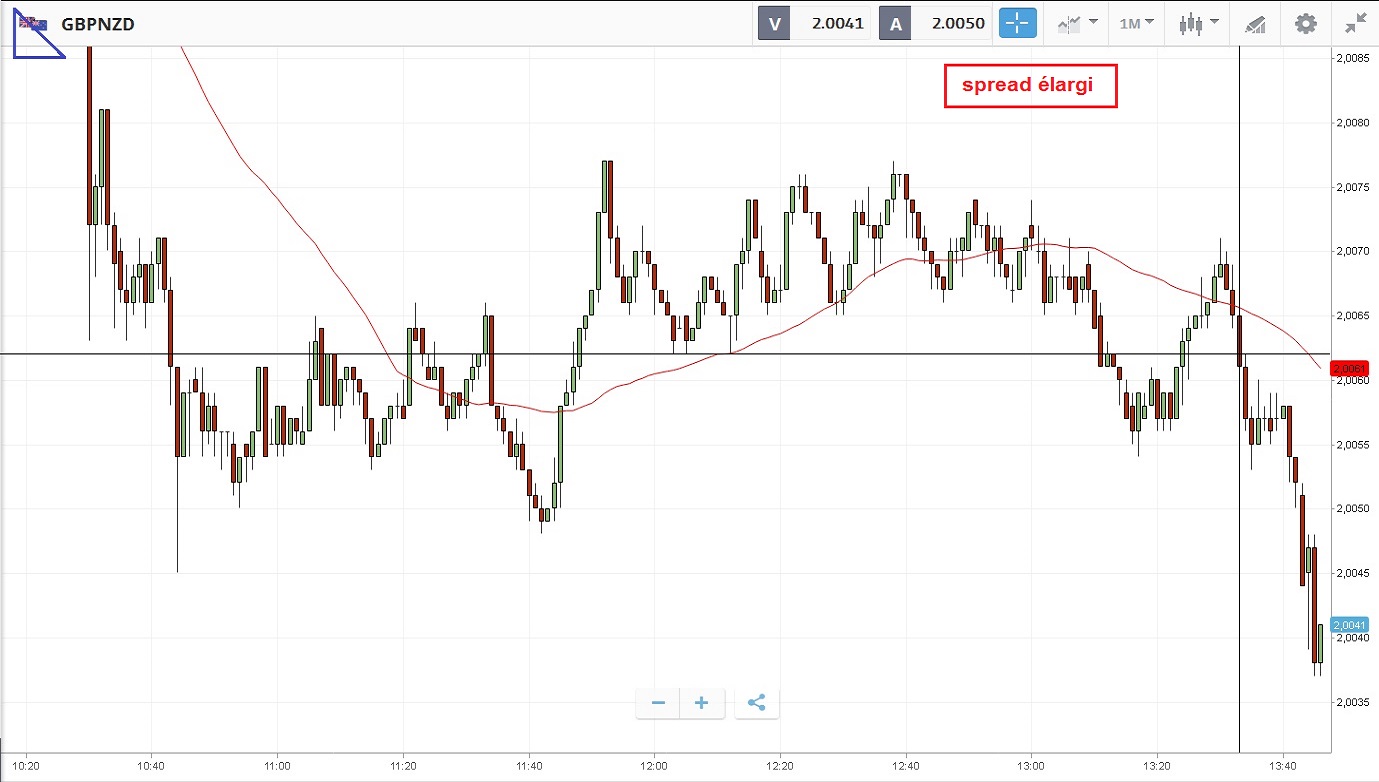Image resolution: width=1379 pixels, height=782 pixels.
Task: Click the 2,0055 price axis label
Action: 1353,445
